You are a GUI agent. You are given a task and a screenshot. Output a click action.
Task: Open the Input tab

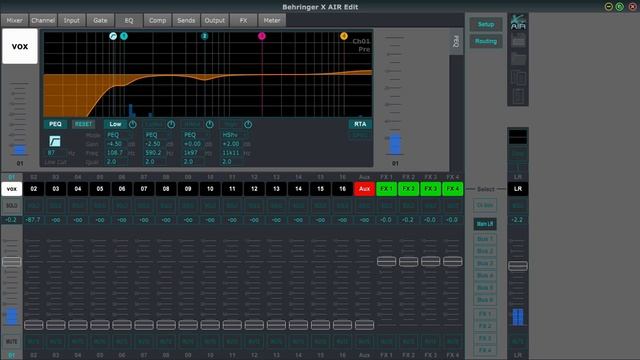coord(71,20)
